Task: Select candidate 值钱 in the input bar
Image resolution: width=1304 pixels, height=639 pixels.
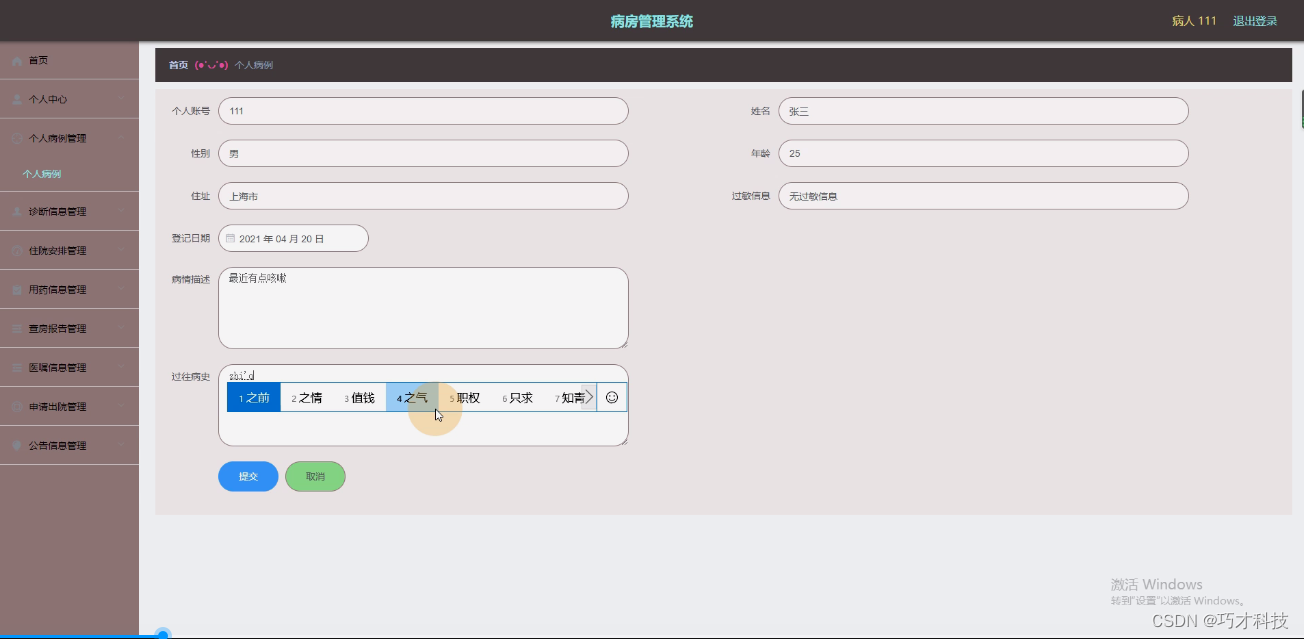Action: (x=360, y=397)
